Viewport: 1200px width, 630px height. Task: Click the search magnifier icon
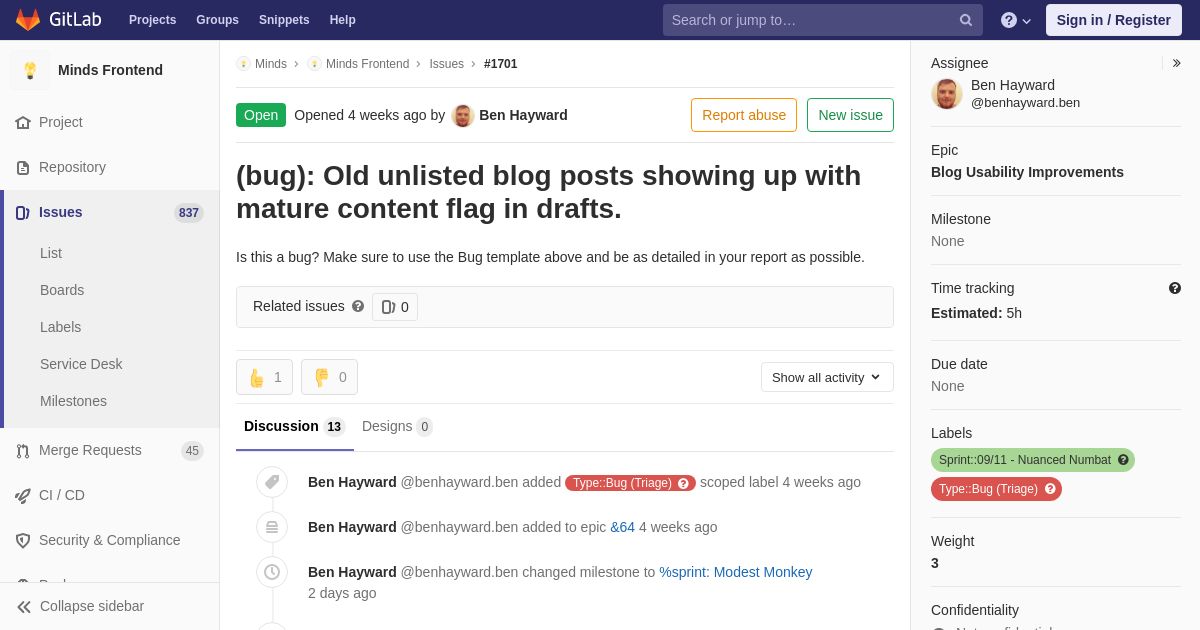tap(966, 20)
